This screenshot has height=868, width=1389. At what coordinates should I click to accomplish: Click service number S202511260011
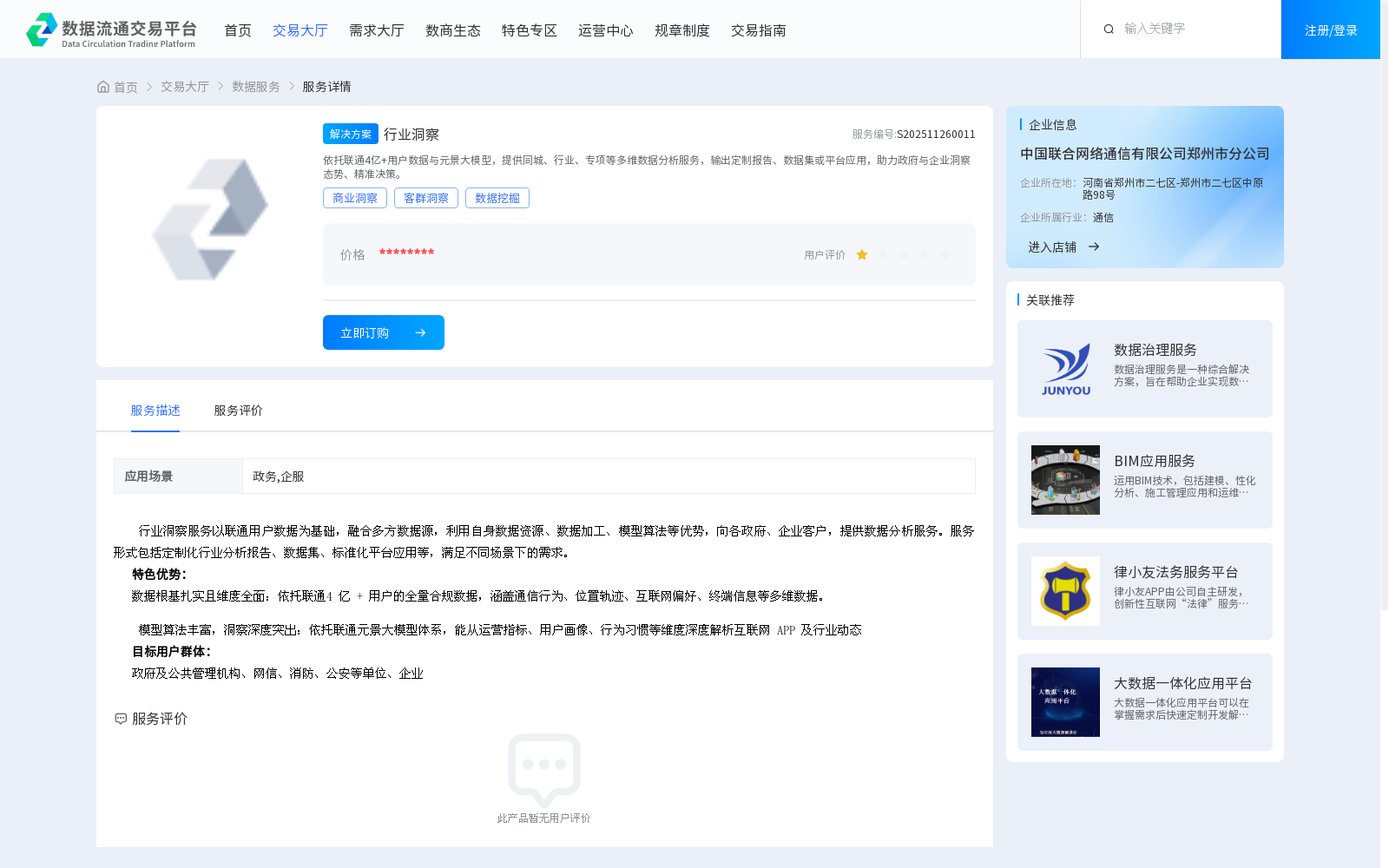pos(936,135)
